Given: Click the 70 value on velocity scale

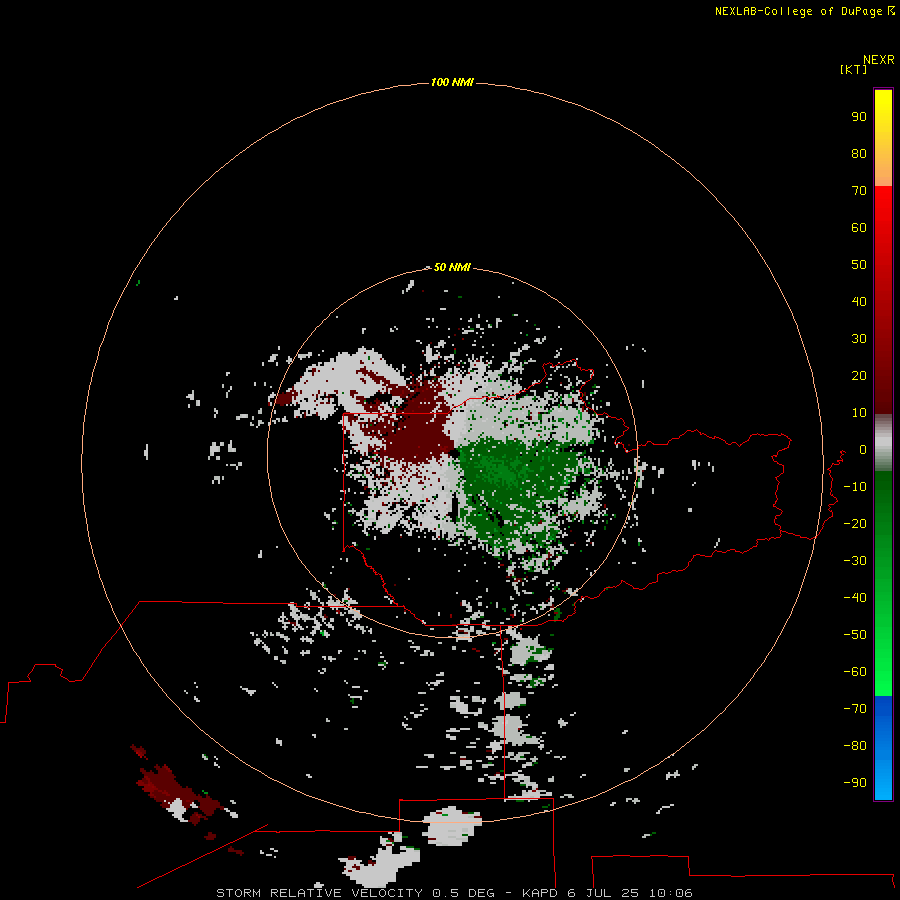Looking at the screenshot, I should click(x=859, y=191).
